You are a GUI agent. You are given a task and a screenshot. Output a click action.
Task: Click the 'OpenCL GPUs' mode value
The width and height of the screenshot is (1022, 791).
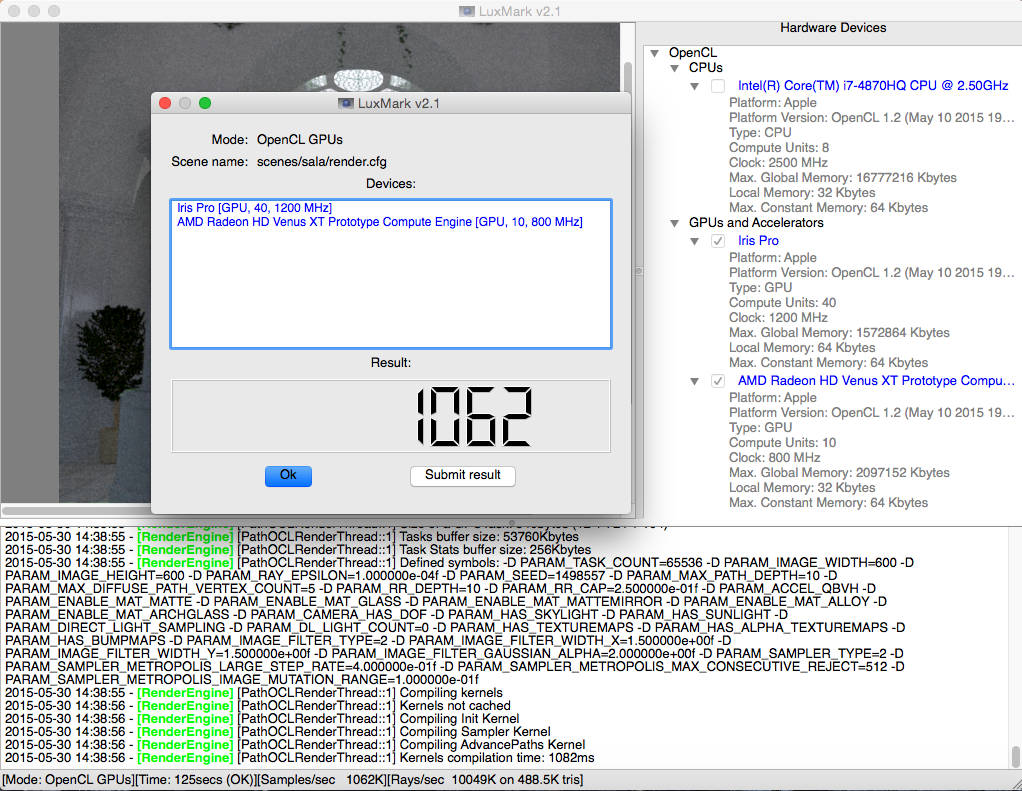tap(299, 139)
